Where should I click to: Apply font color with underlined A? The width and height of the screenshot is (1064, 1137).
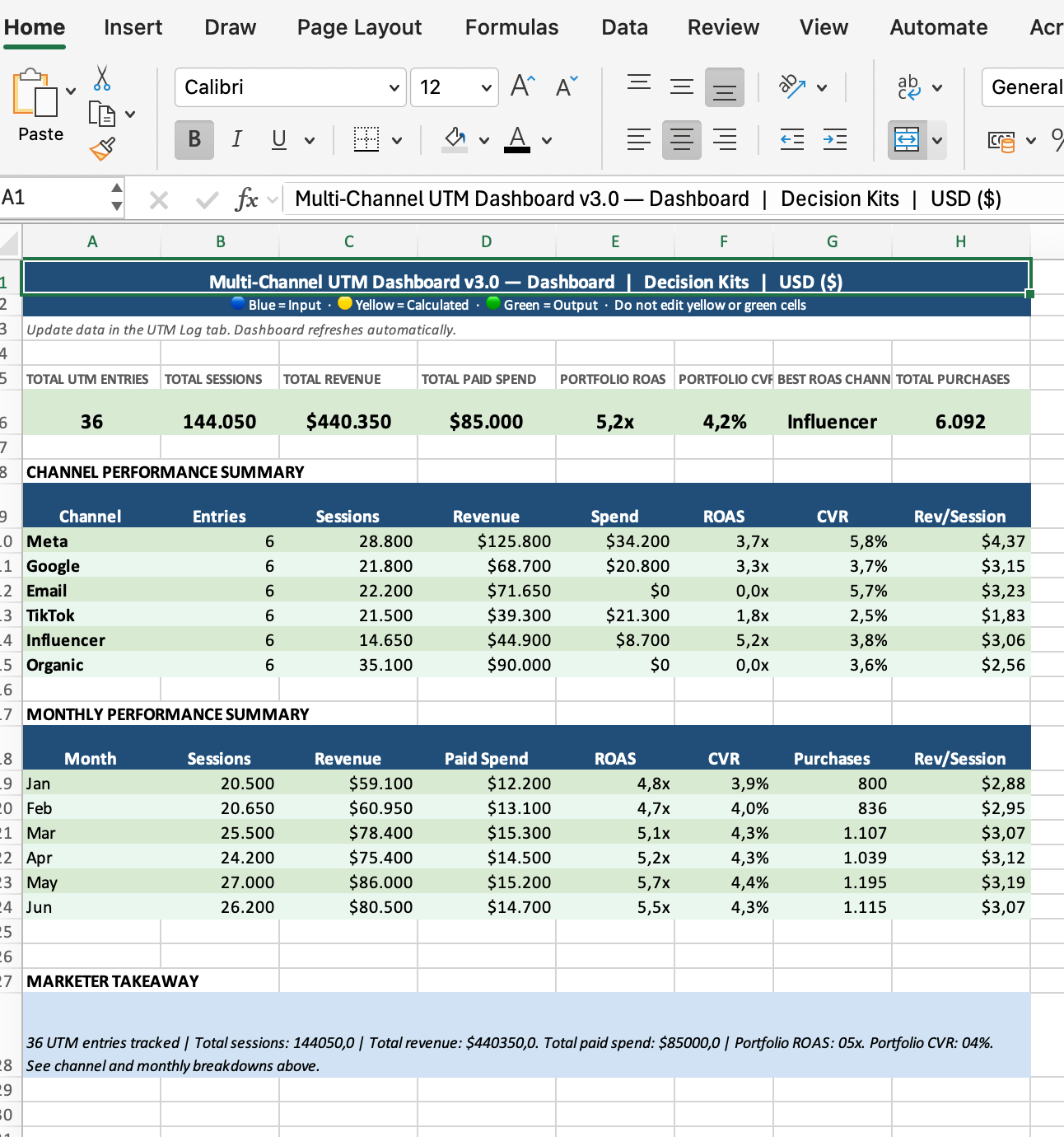(x=517, y=139)
